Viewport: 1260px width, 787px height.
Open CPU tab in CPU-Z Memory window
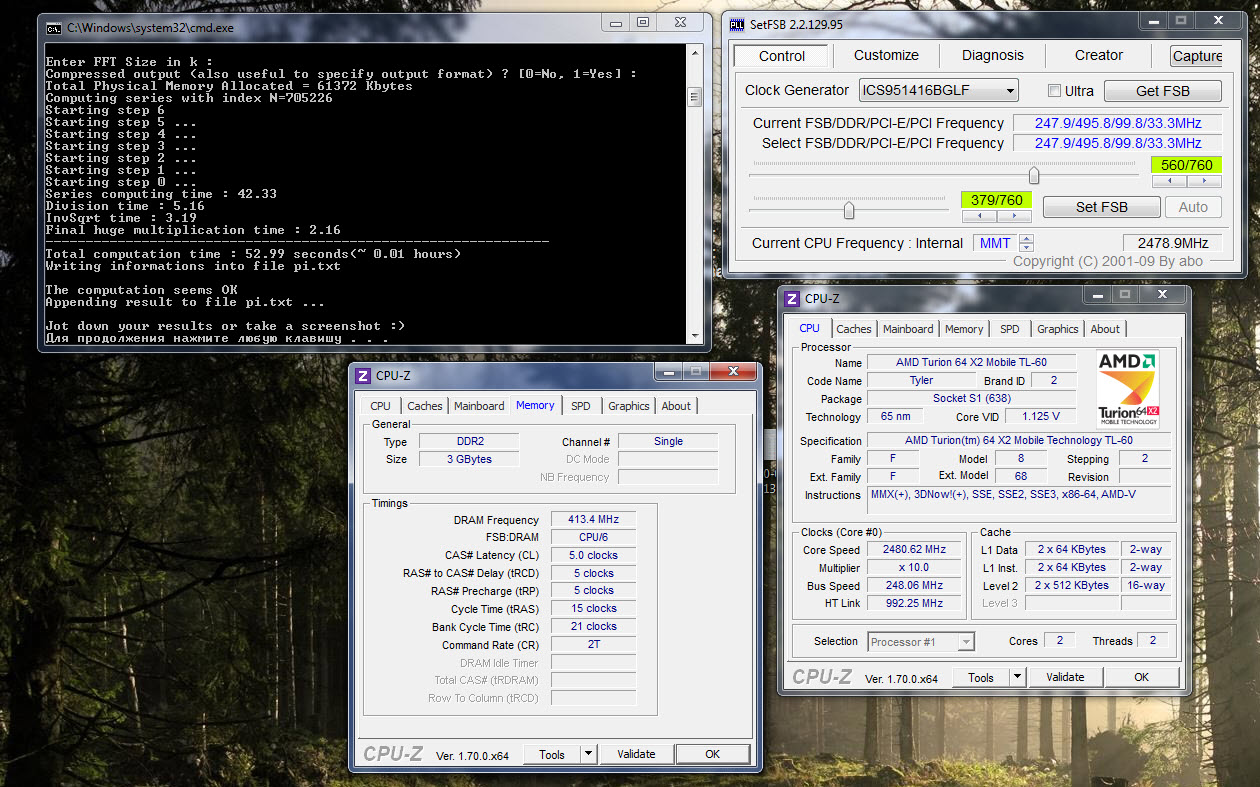coord(380,406)
